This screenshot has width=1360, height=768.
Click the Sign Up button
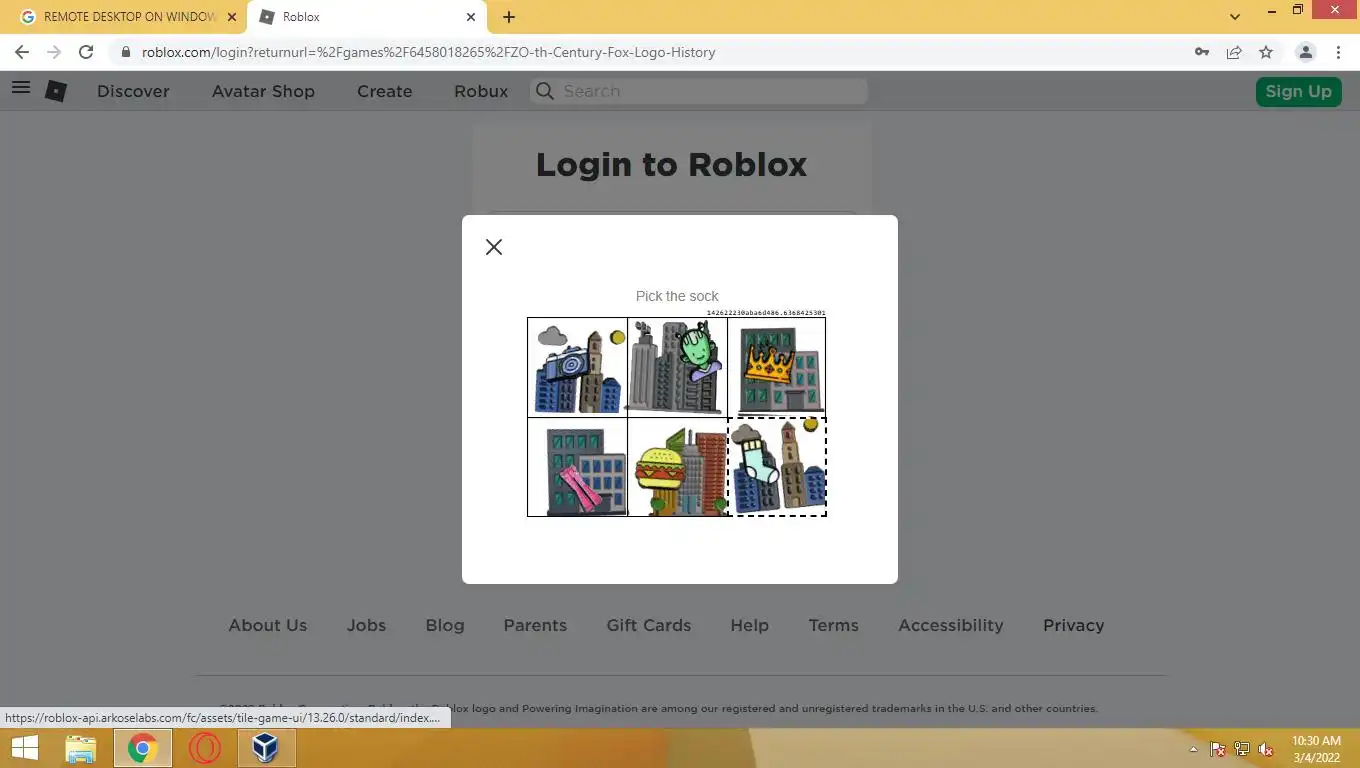[1298, 91]
